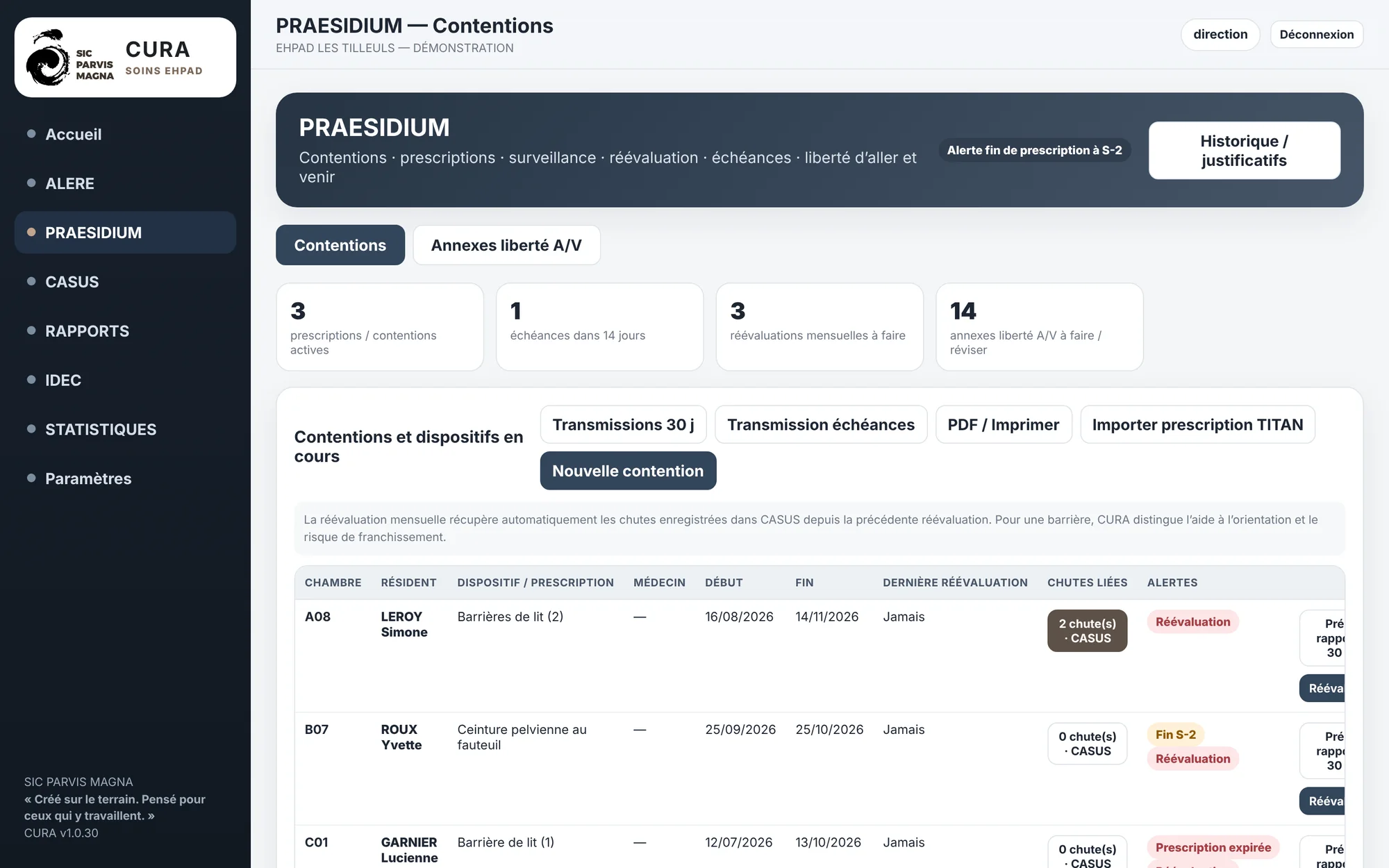Click resident name LEROY Simone

click(404, 624)
